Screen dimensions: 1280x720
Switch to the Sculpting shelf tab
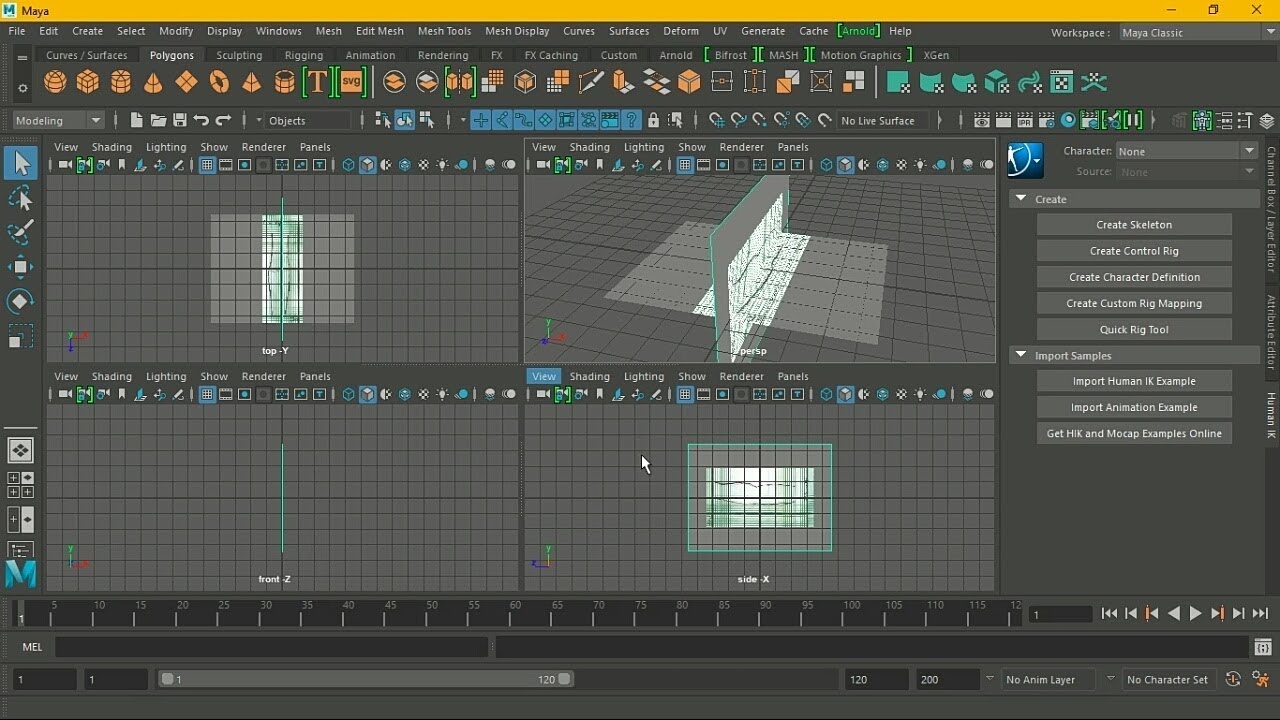coord(239,55)
